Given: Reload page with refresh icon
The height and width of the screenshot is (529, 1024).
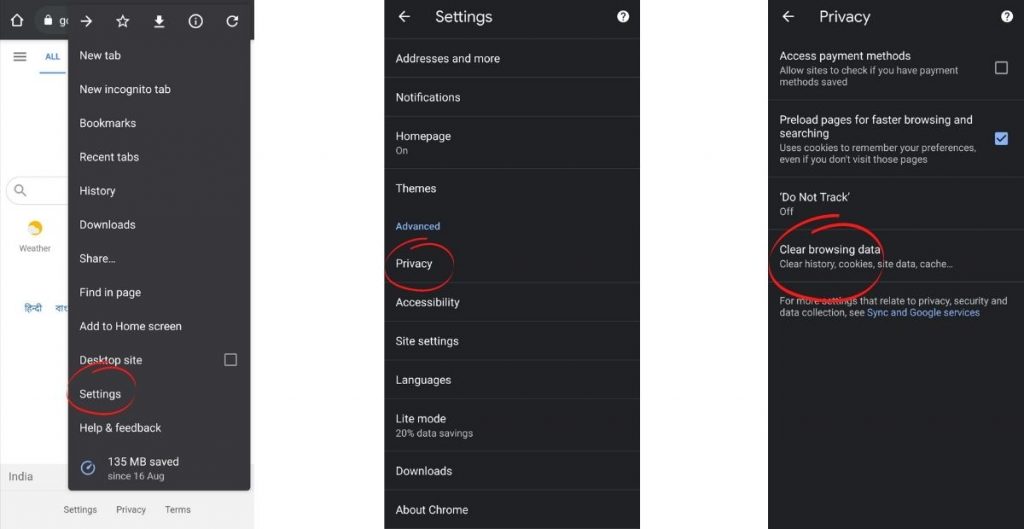Looking at the screenshot, I should coord(232,21).
